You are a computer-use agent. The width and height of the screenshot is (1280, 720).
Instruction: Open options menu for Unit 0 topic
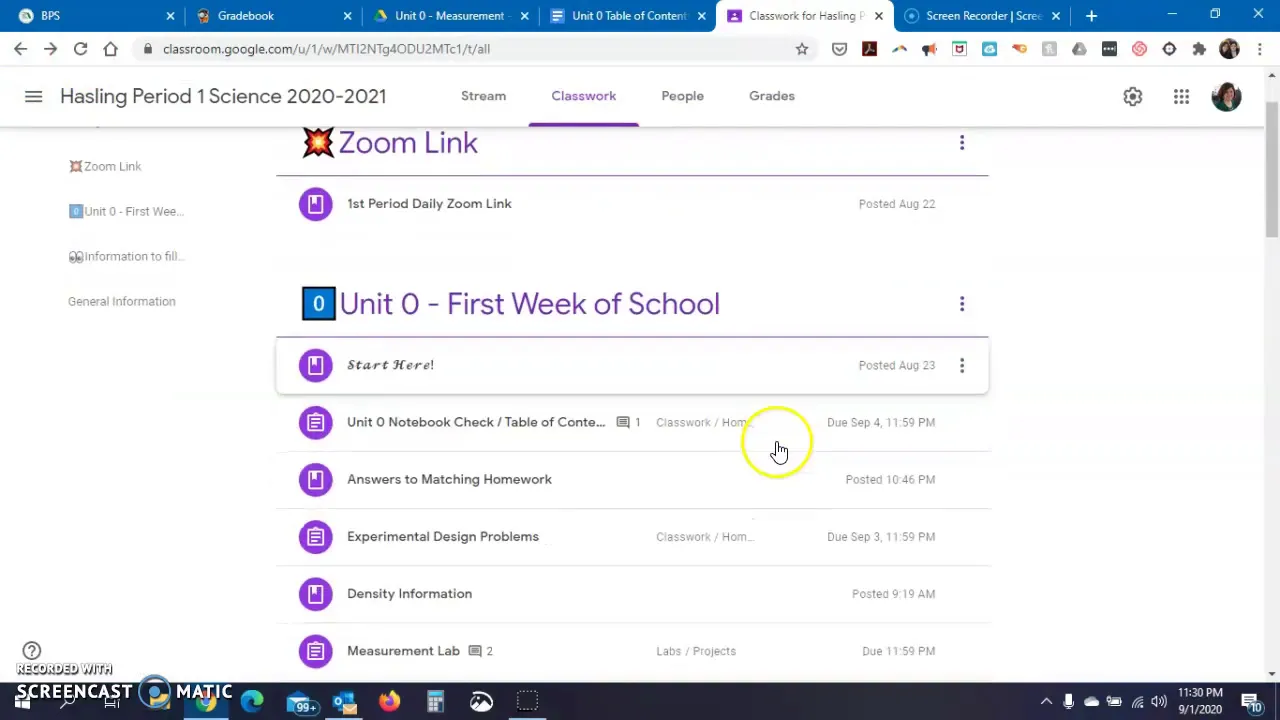click(x=962, y=304)
